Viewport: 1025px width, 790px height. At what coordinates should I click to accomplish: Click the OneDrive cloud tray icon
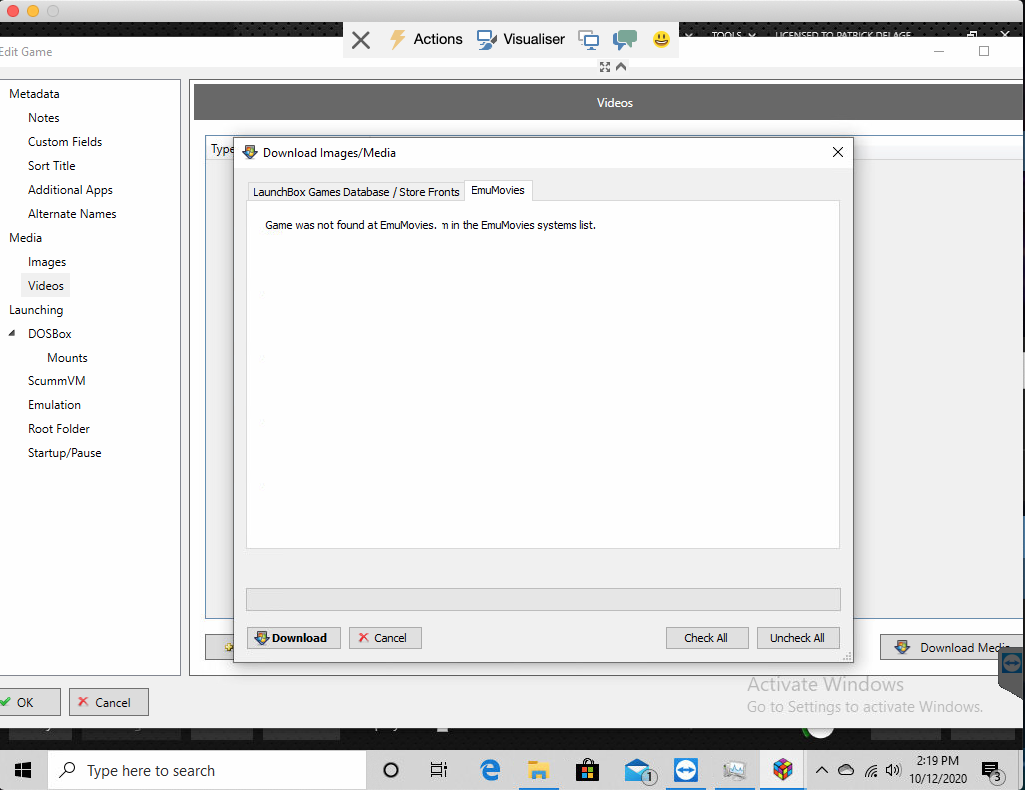[846, 770]
